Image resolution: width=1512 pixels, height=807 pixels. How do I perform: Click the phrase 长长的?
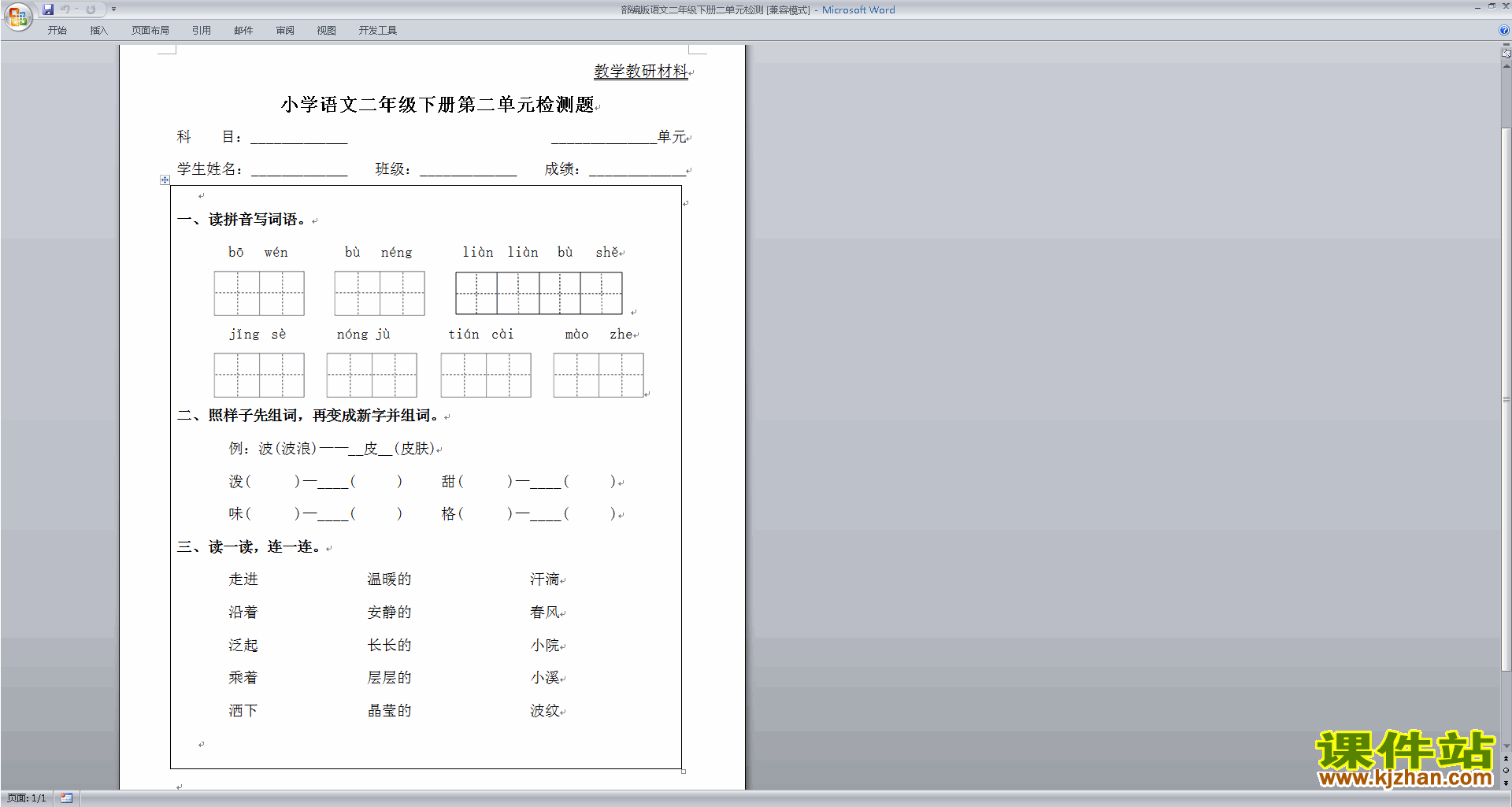point(389,646)
